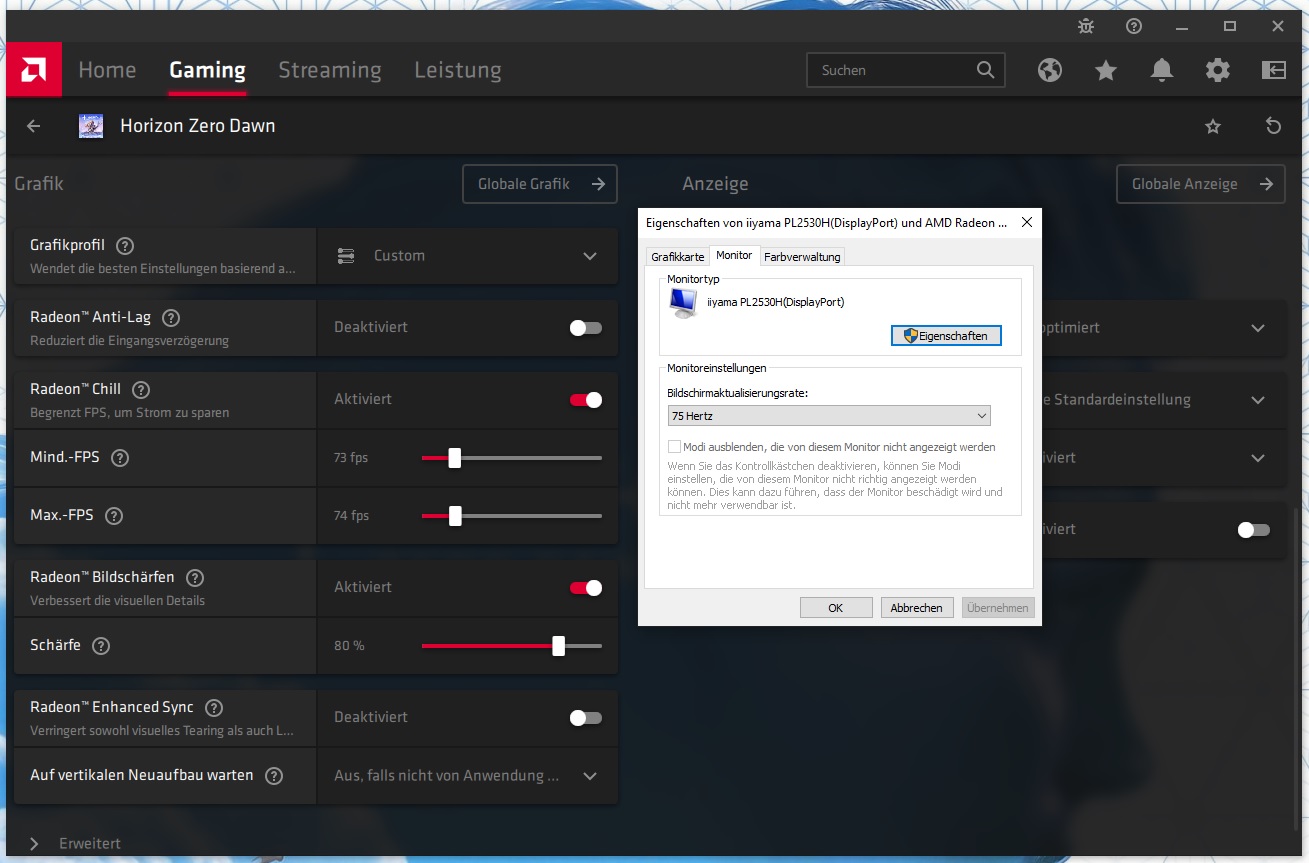Click the web globe icon

coord(1049,70)
